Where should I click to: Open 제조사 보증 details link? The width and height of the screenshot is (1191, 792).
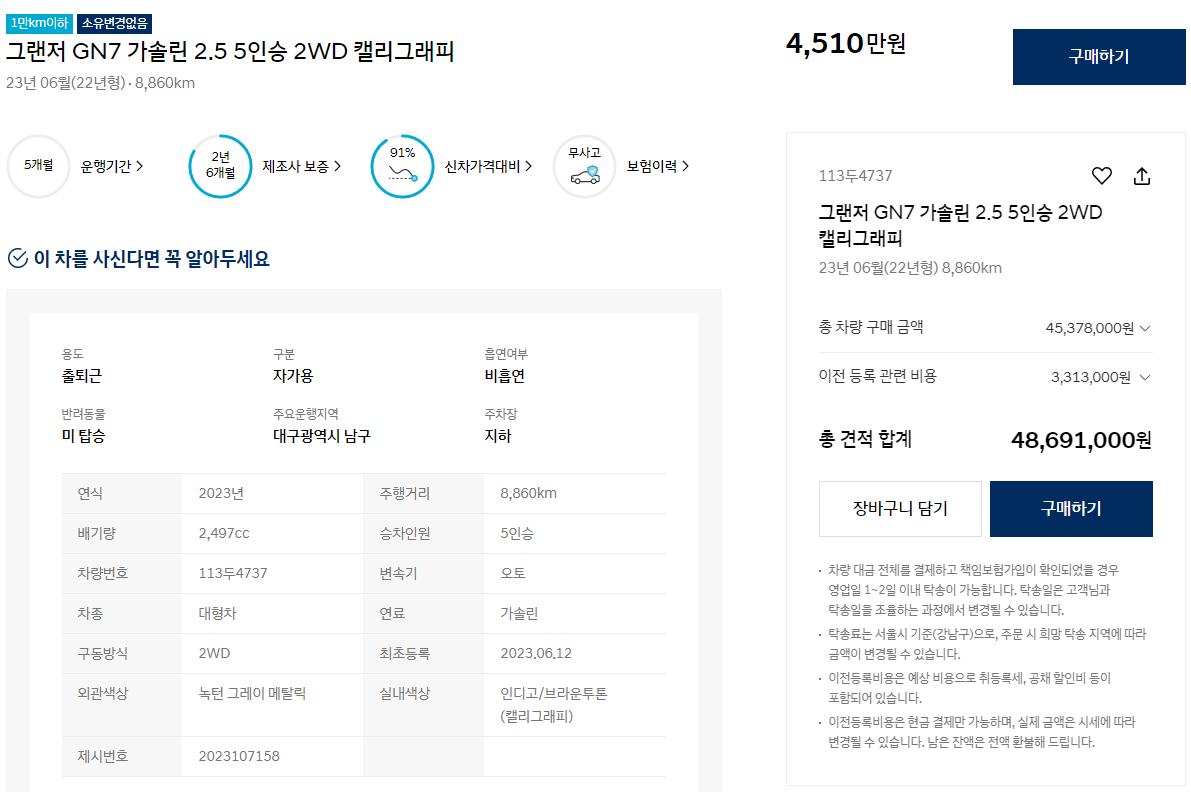302,166
